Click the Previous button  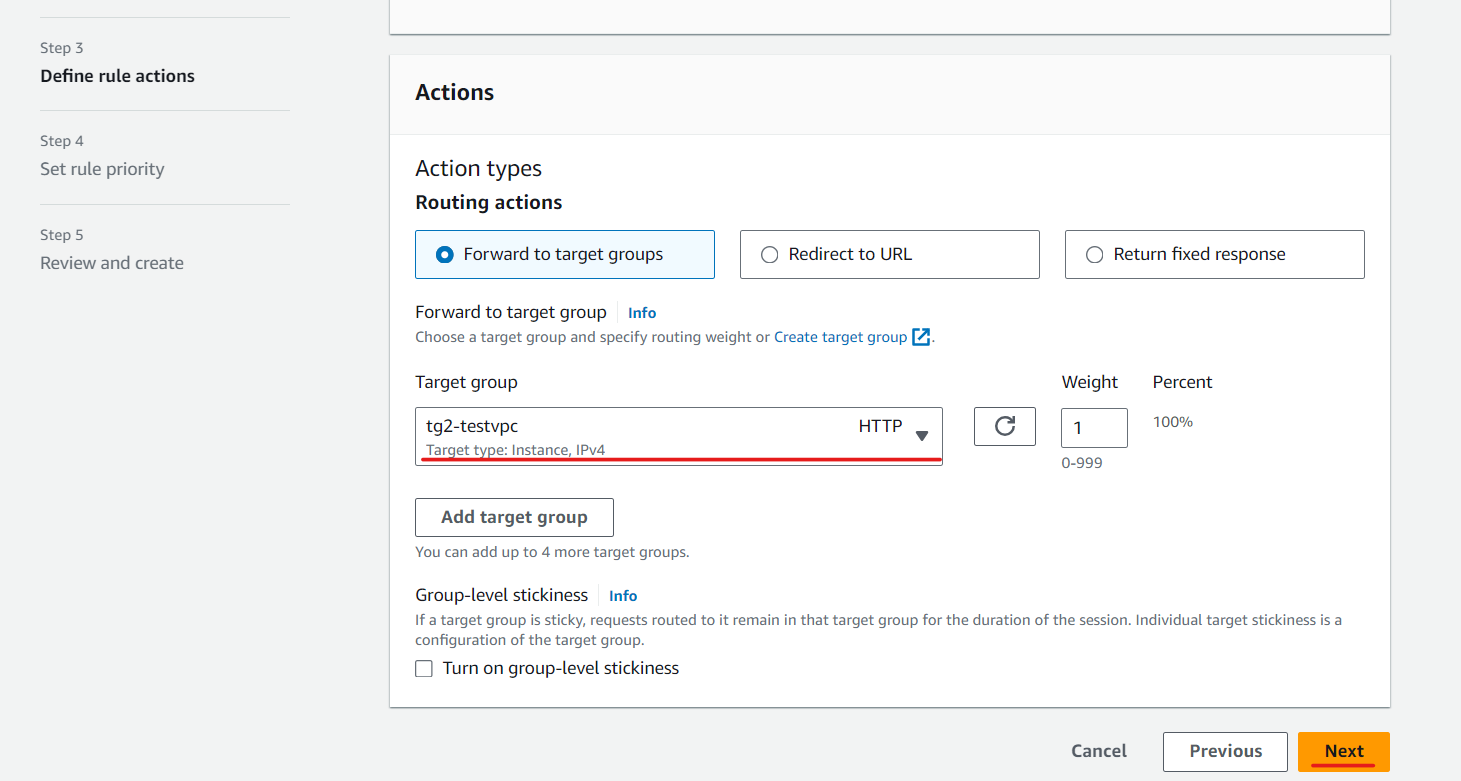pos(1225,751)
